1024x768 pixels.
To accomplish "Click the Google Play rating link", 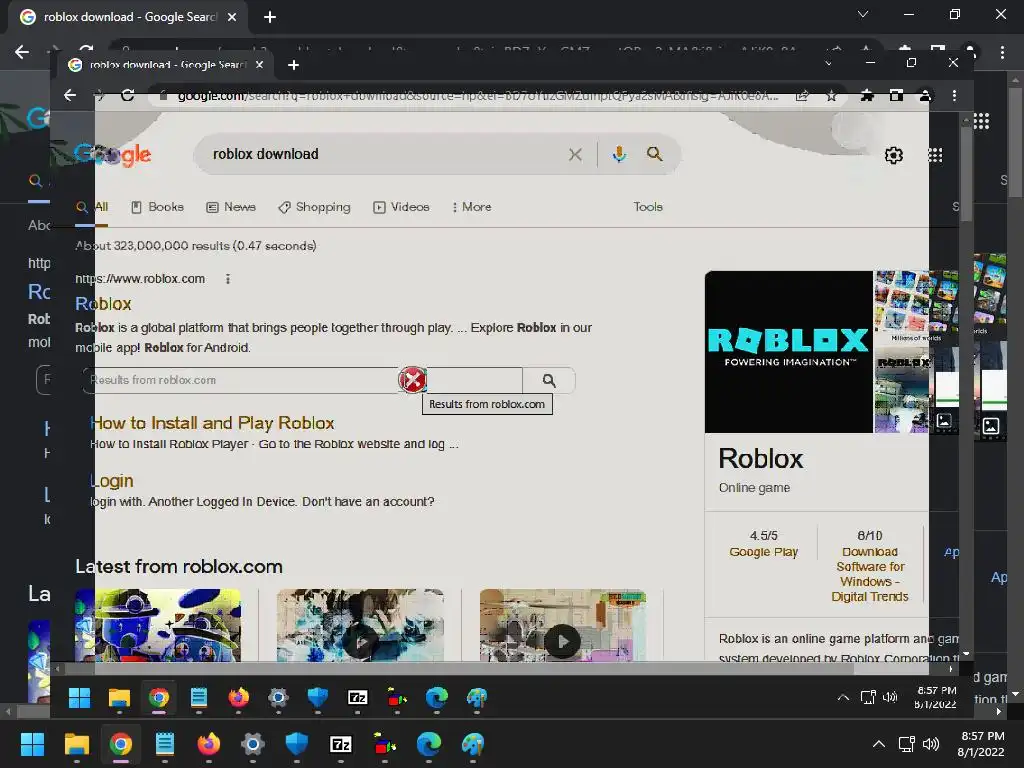I will pos(763,552).
